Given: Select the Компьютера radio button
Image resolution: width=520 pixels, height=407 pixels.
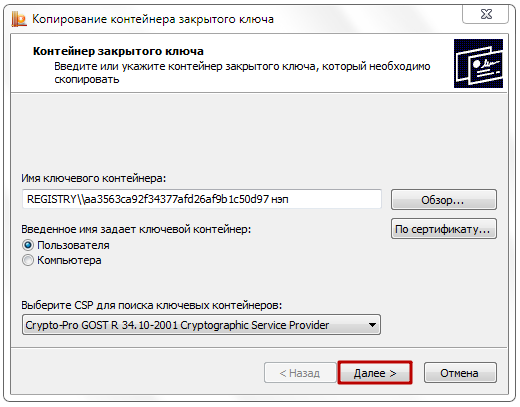Looking at the screenshot, I should 28,260.
